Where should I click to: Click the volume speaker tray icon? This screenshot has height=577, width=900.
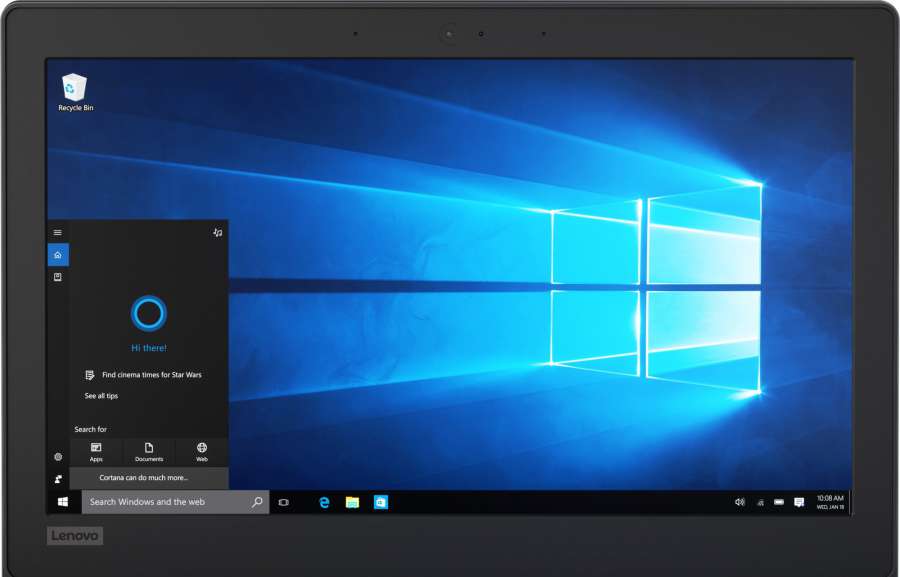pos(740,502)
